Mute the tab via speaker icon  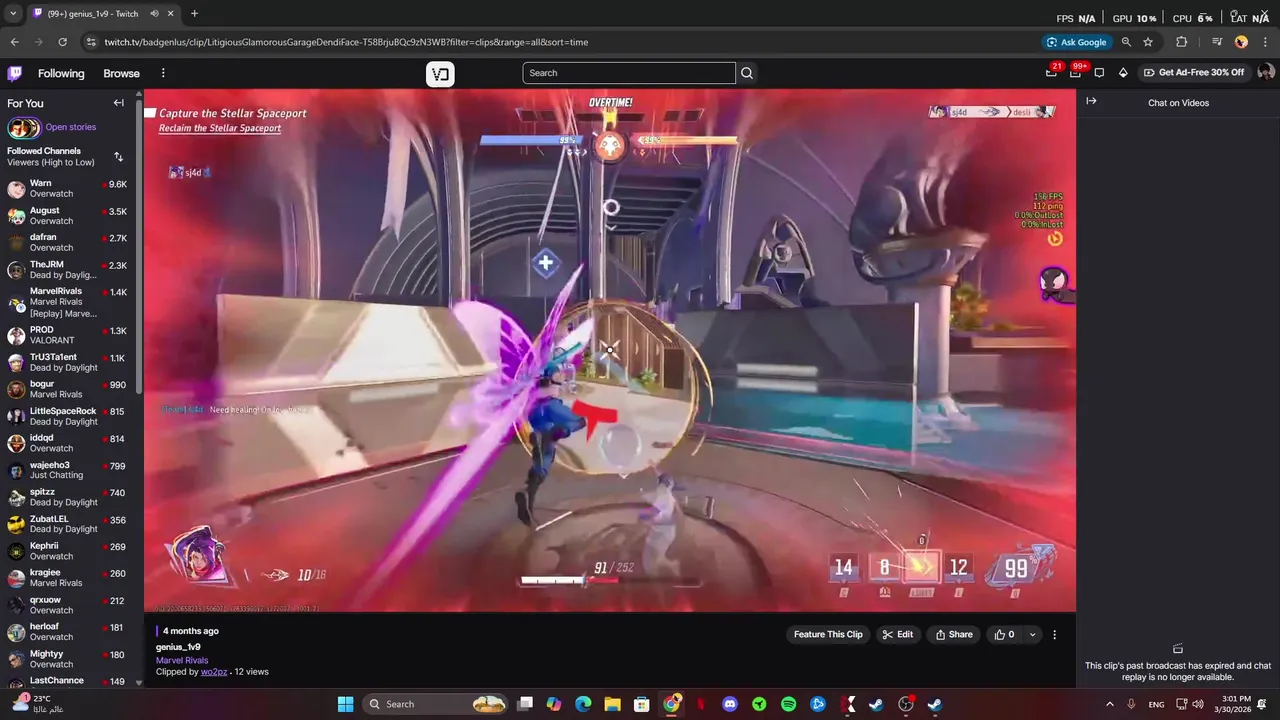[x=155, y=14]
